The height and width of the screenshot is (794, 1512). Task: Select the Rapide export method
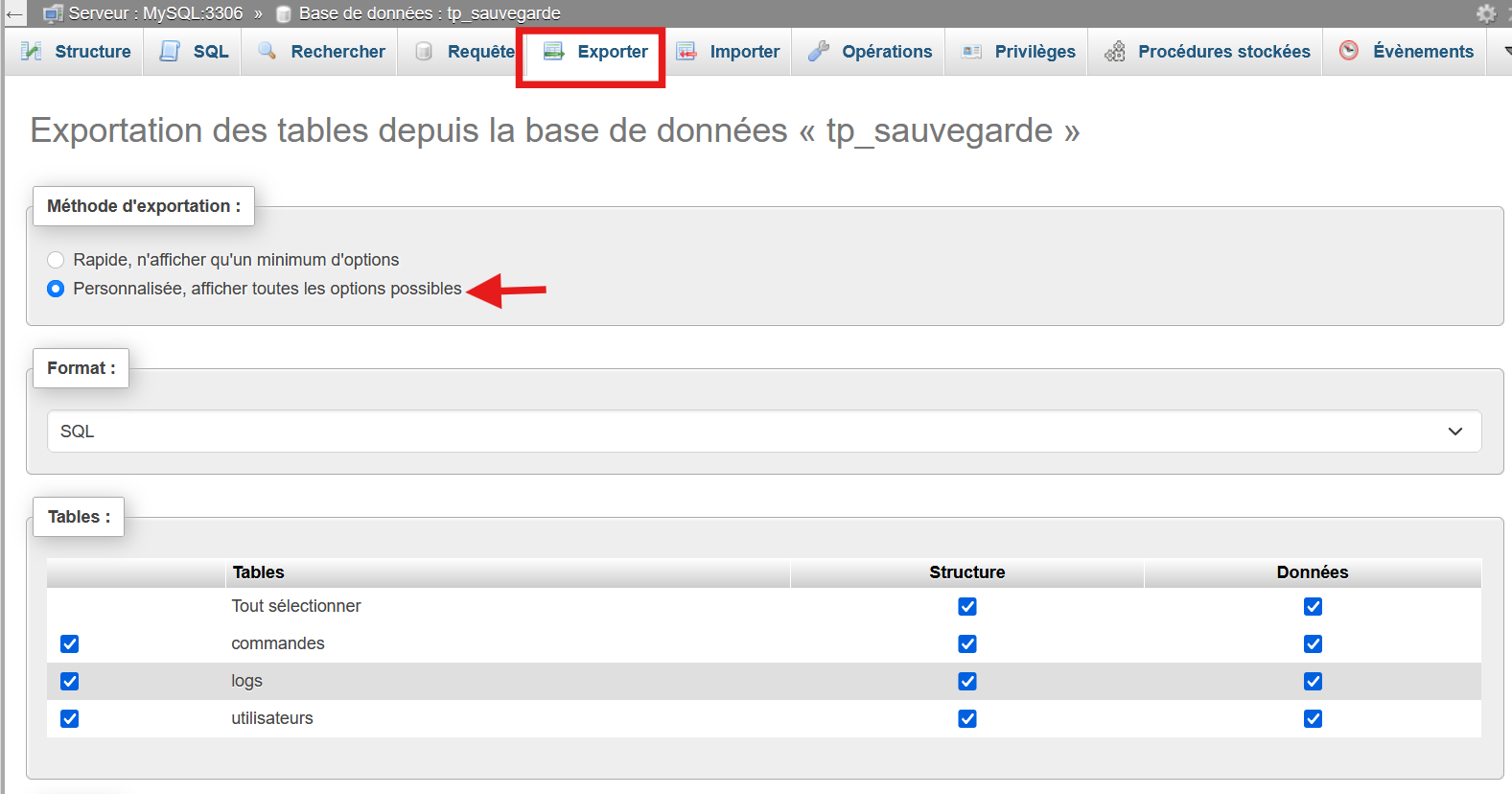coord(56,260)
